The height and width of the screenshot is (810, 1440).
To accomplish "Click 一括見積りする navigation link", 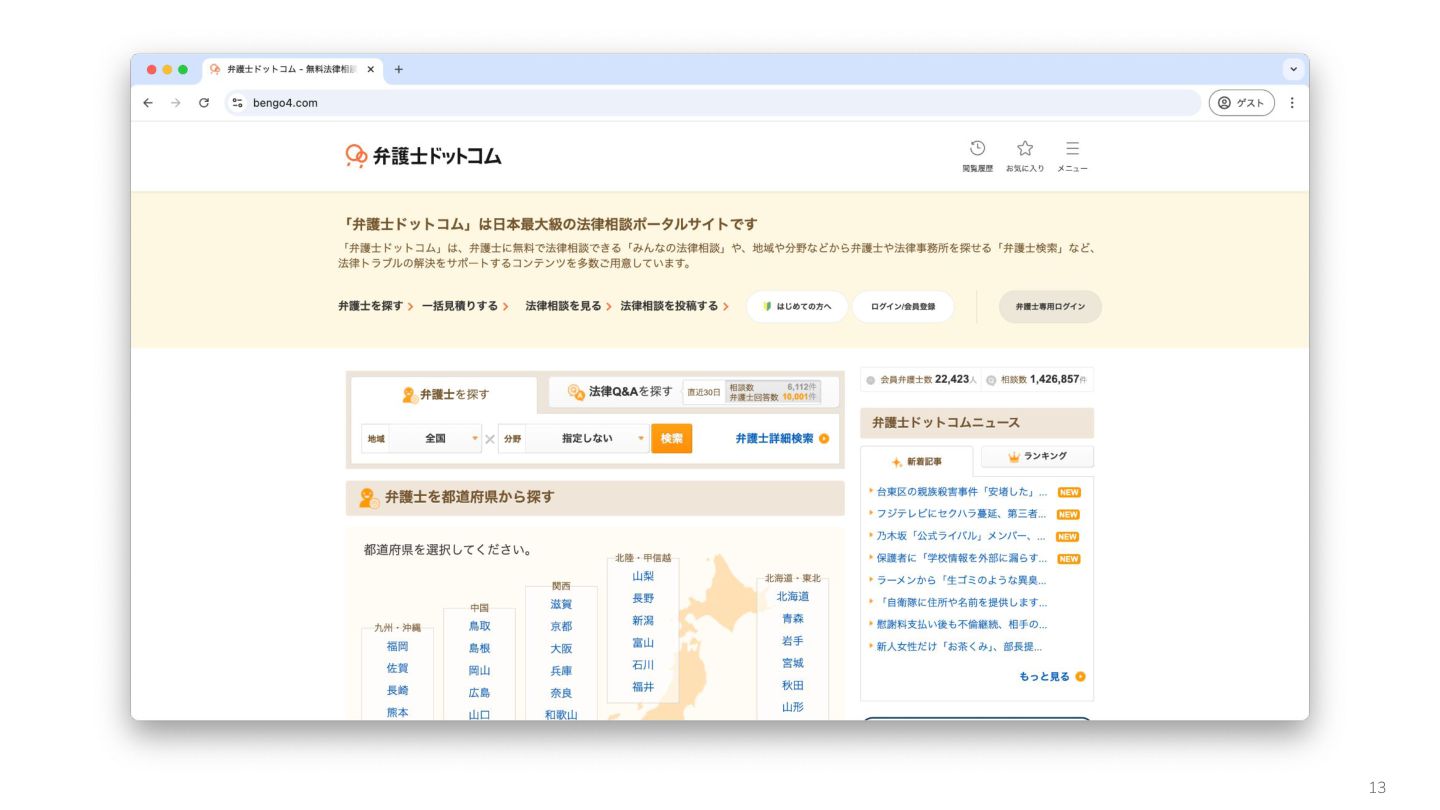I will [466, 306].
